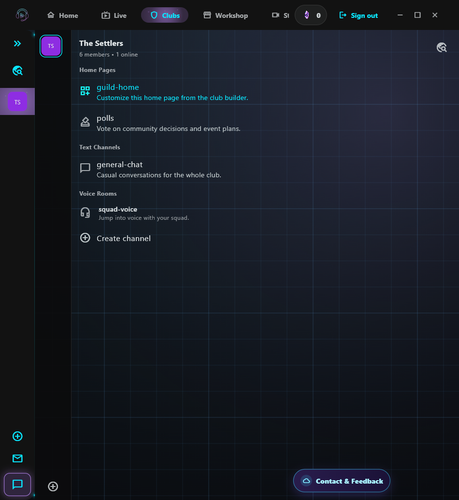Click 'Customize this home page from the club builder.'
Screen dimensions: 459x500
(172, 98)
